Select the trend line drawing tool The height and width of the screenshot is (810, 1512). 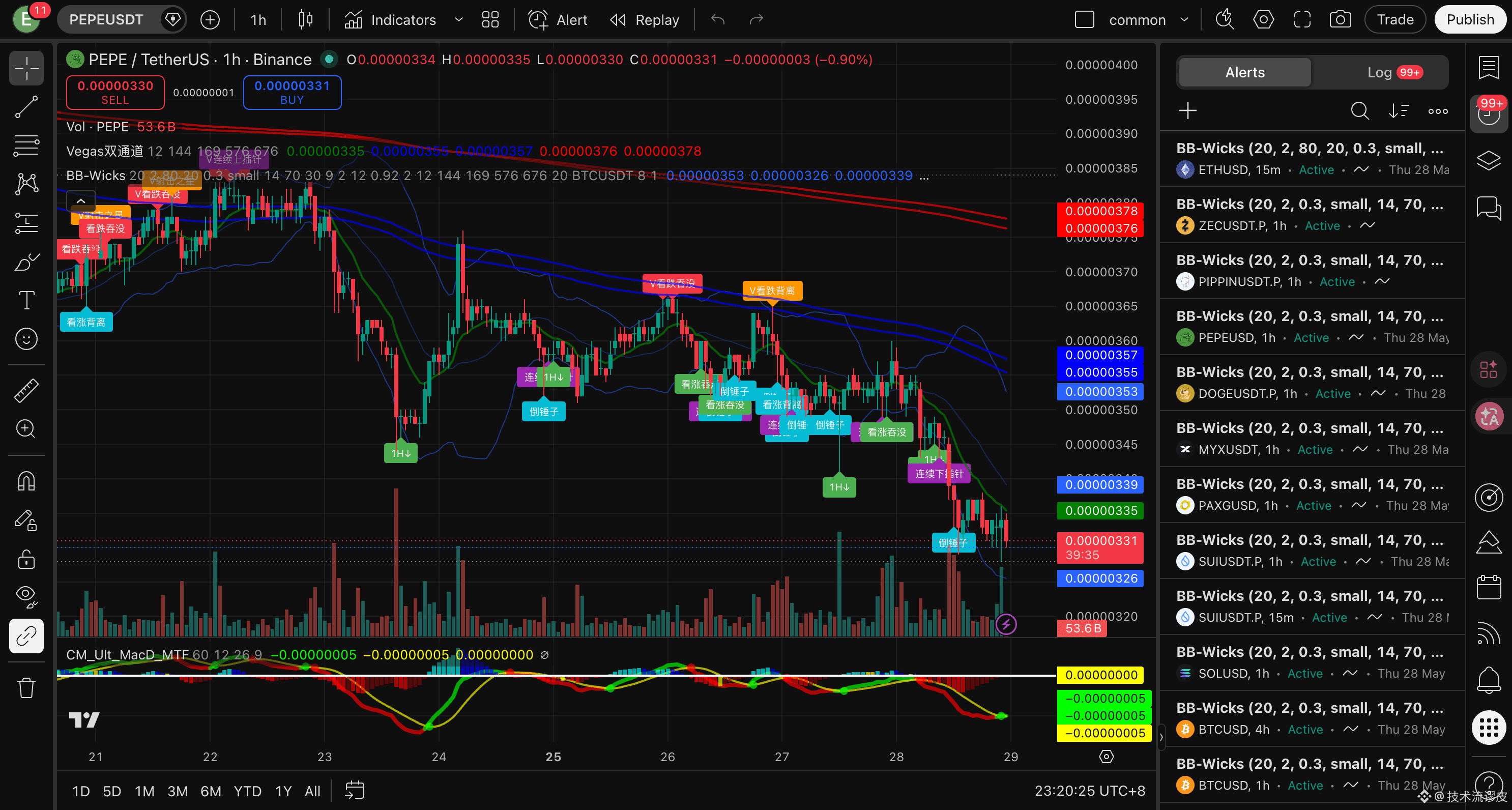[x=26, y=107]
